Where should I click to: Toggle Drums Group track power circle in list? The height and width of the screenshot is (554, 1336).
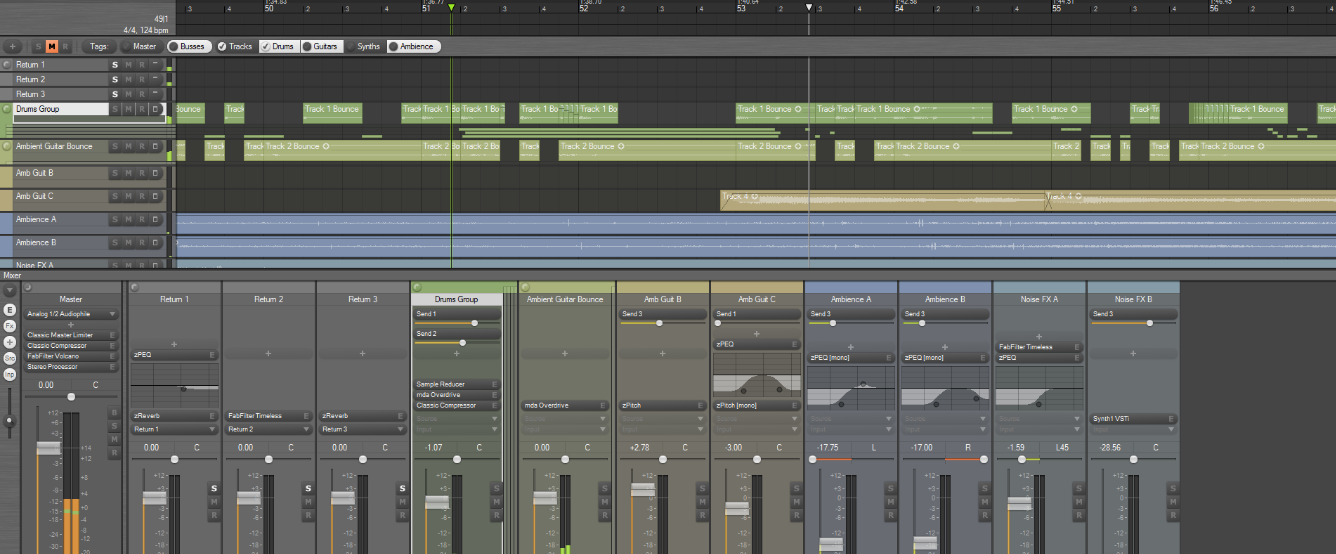(7, 109)
